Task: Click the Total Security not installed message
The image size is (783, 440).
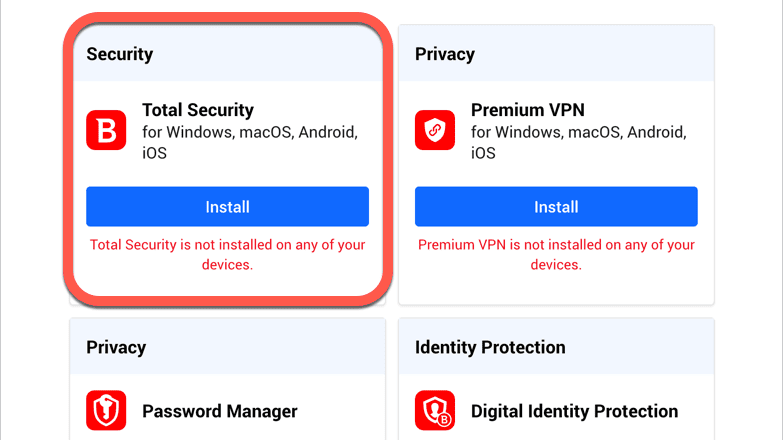Action: 227,255
